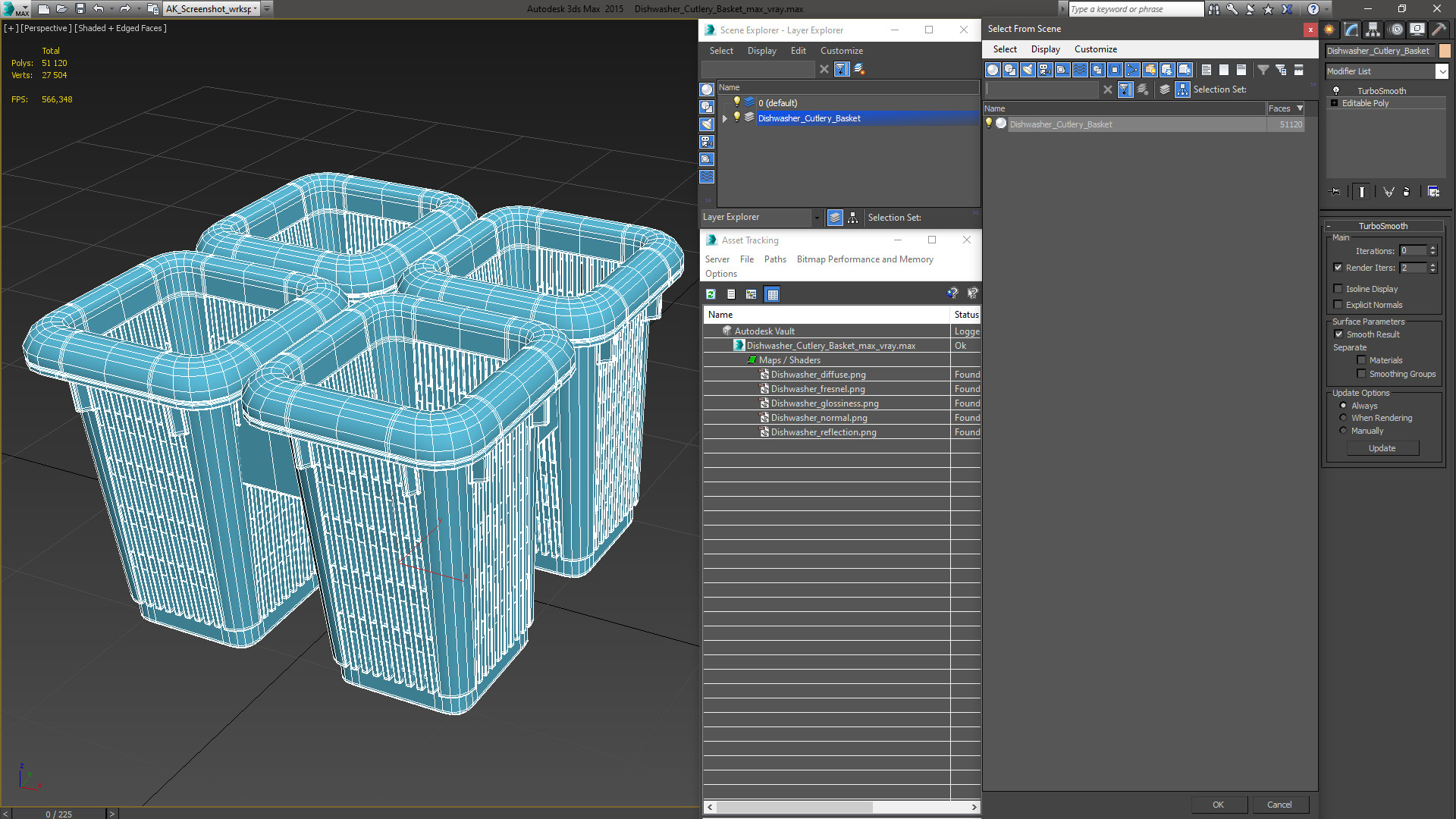Create a new scene file
The width and height of the screenshot is (1456, 819).
click(44, 9)
